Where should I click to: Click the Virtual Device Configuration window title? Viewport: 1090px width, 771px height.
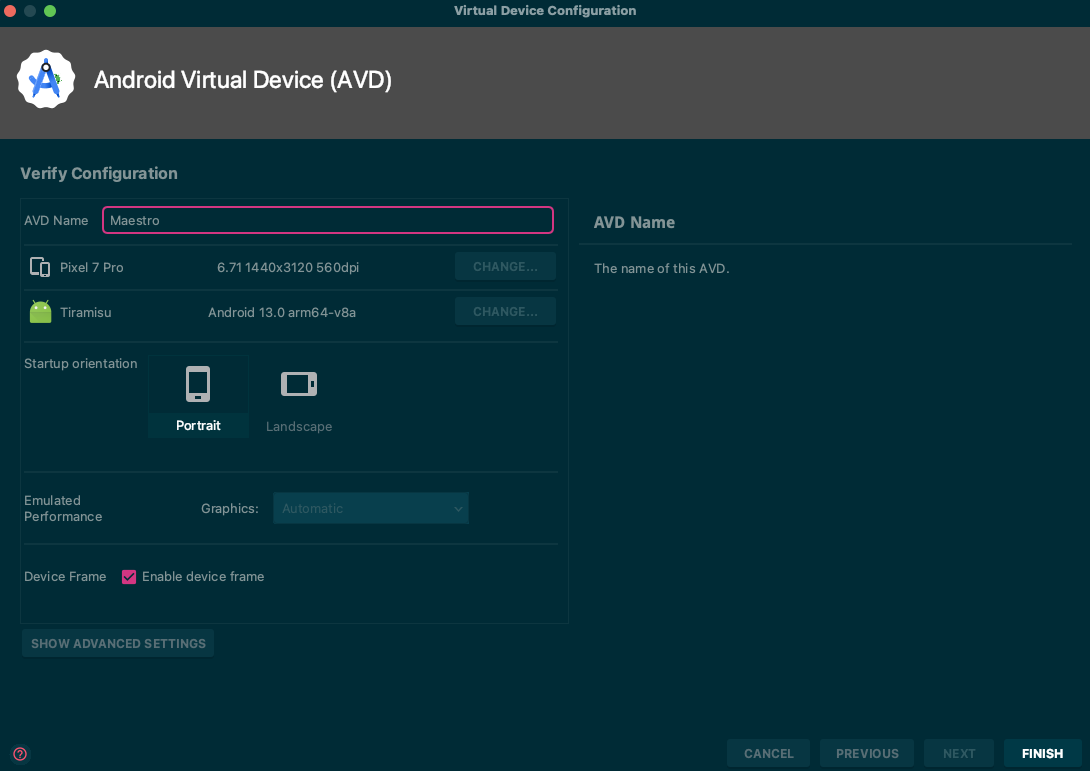coord(545,10)
